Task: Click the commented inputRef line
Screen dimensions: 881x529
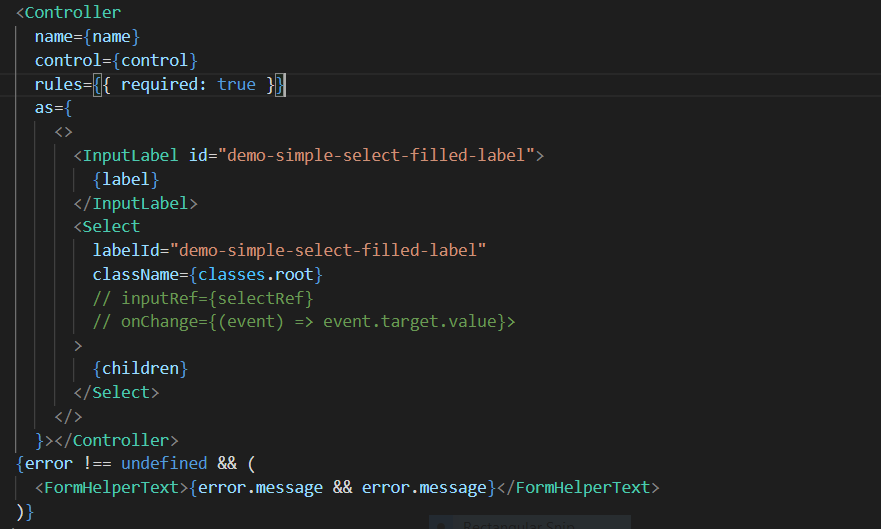Action: (x=203, y=298)
